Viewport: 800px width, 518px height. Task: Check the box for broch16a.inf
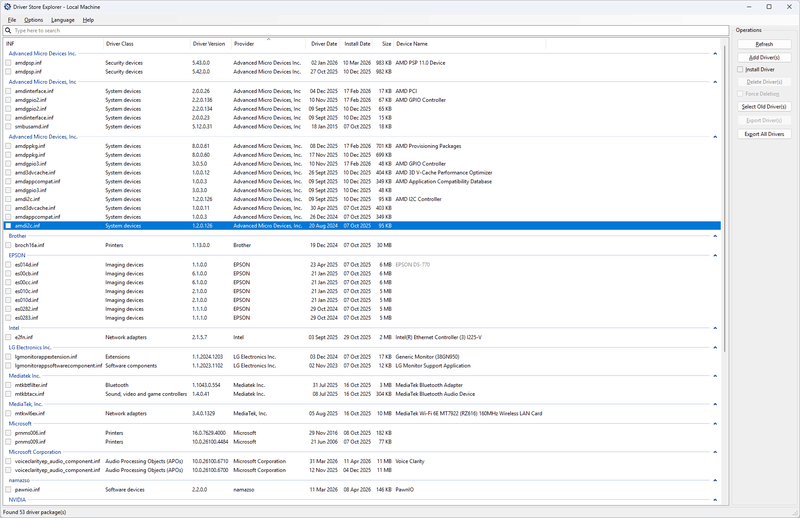[8, 245]
